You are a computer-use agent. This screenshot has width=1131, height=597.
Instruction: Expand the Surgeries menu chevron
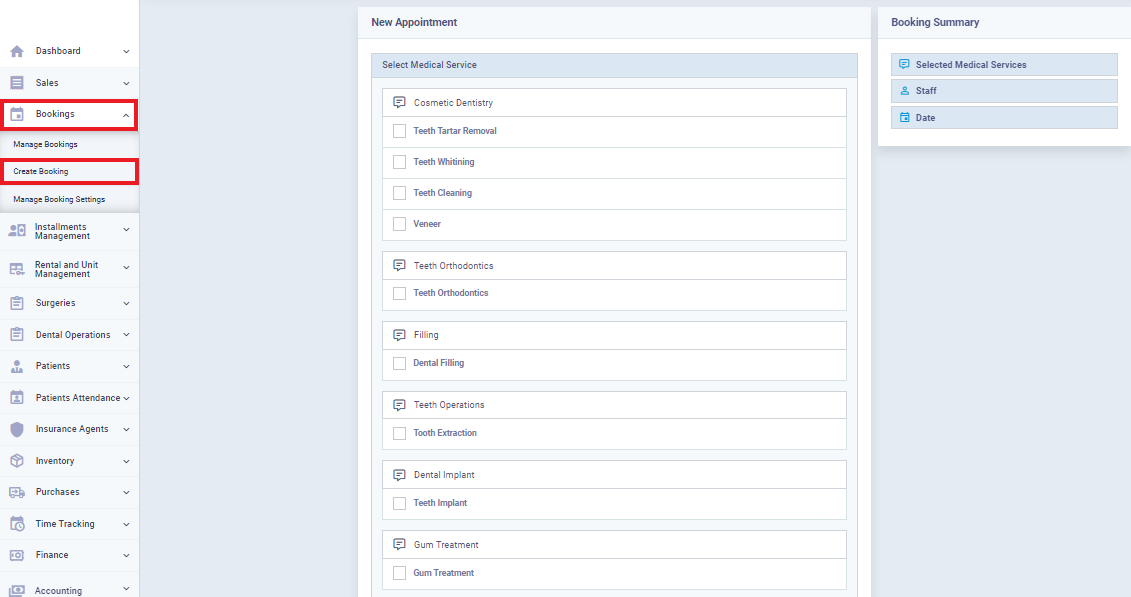[126, 304]
